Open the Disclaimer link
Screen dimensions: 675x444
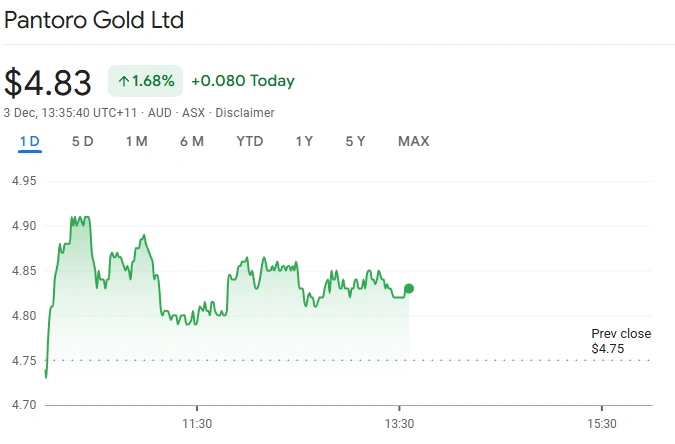(245, 113)
